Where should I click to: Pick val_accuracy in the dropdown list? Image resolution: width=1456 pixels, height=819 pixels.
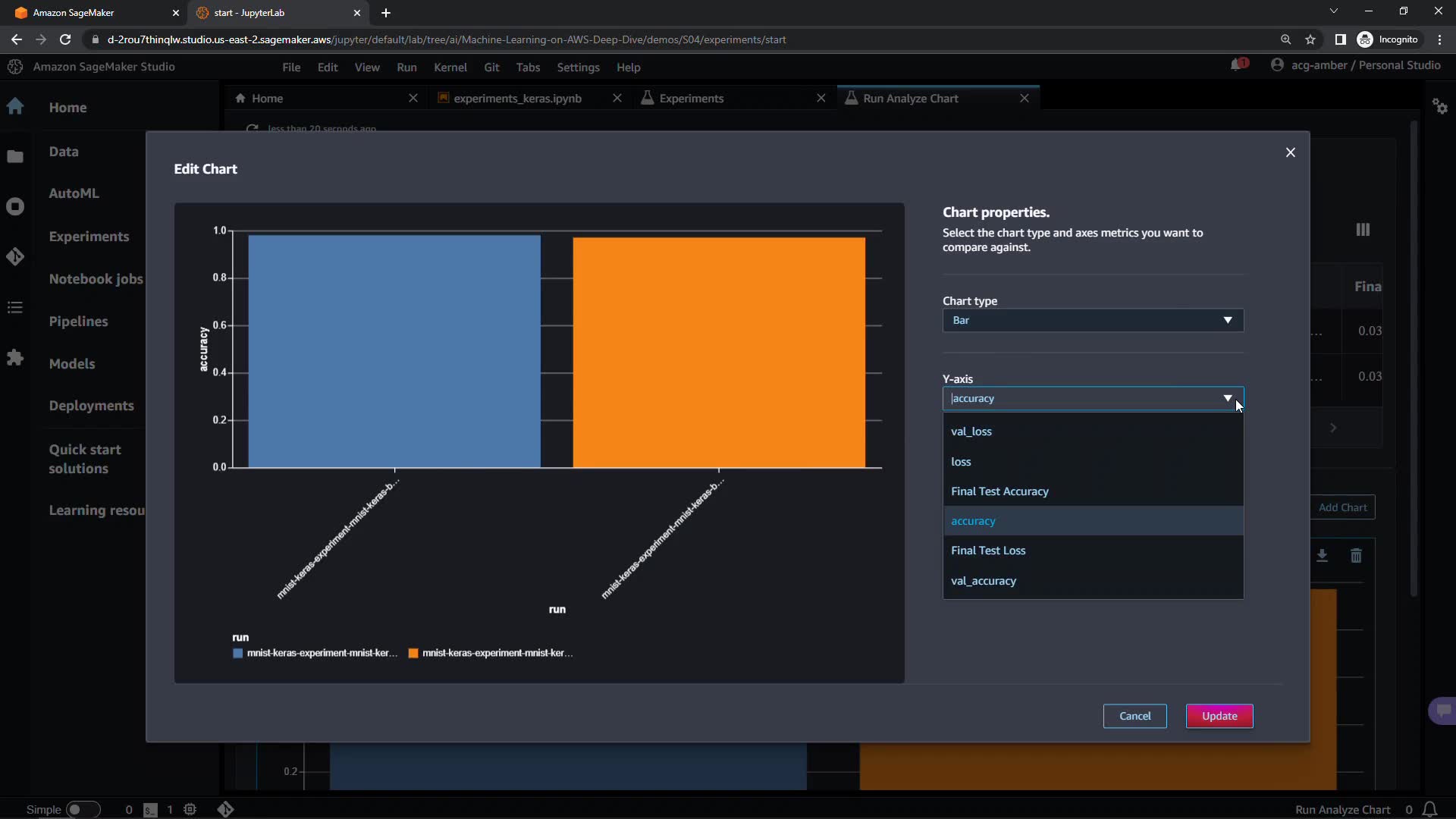[984, 581]
